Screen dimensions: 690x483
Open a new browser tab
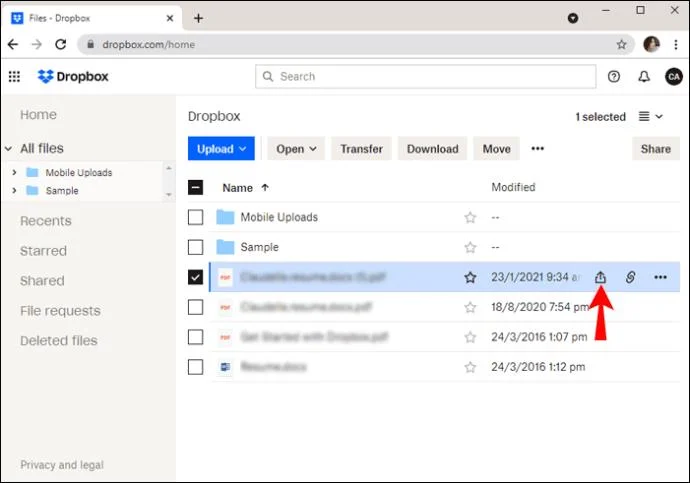[x=198, y=18]
